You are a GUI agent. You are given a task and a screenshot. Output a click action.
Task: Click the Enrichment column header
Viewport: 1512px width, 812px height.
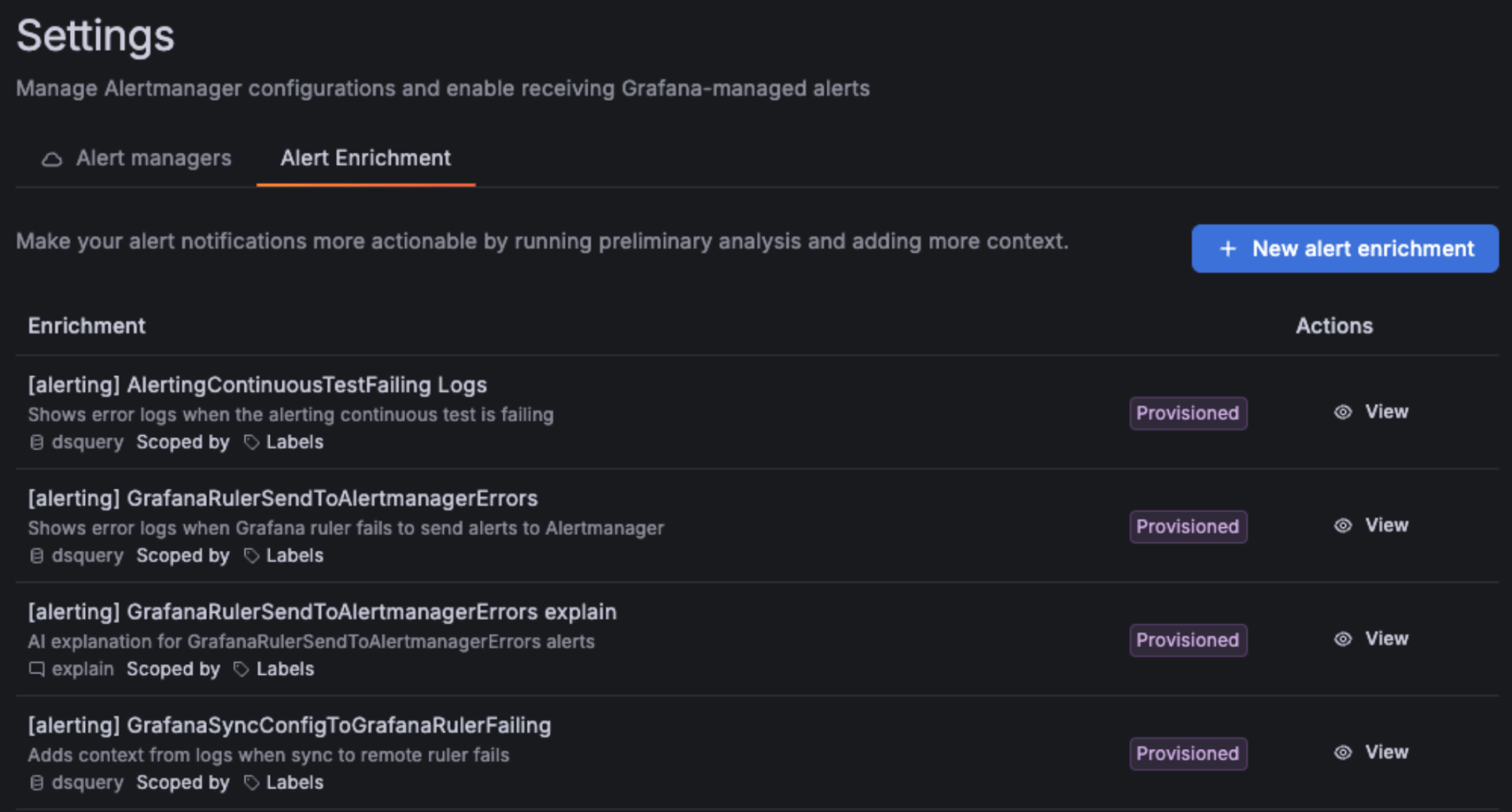(87, 326)
